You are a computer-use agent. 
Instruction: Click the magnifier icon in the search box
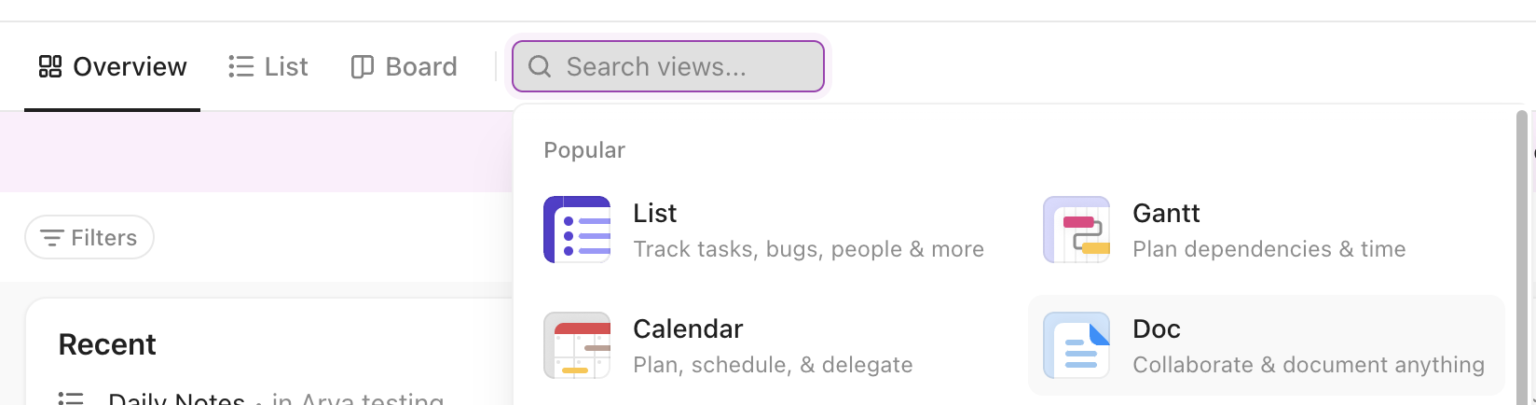pos(540,67)
